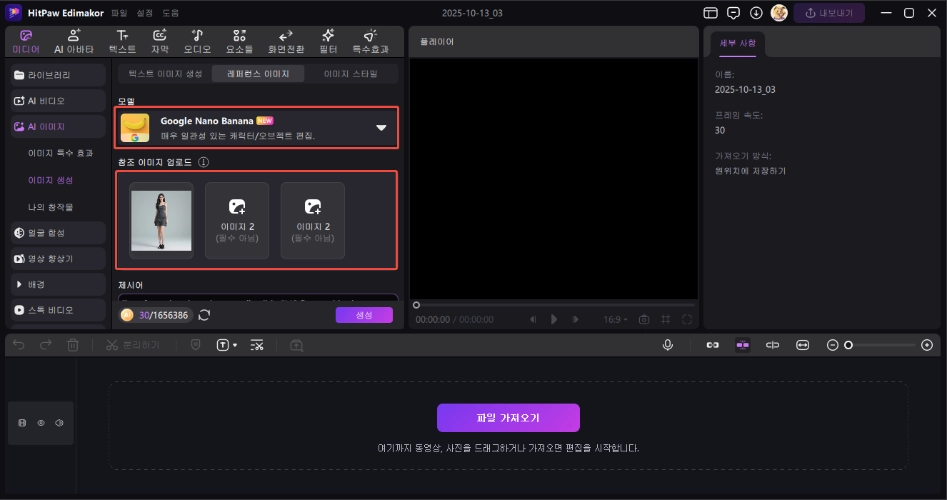Image resolution: width=947 pixels, height=500 pixels.
Task: Open the 특수효과 effects panel
Action: [370, 41]
